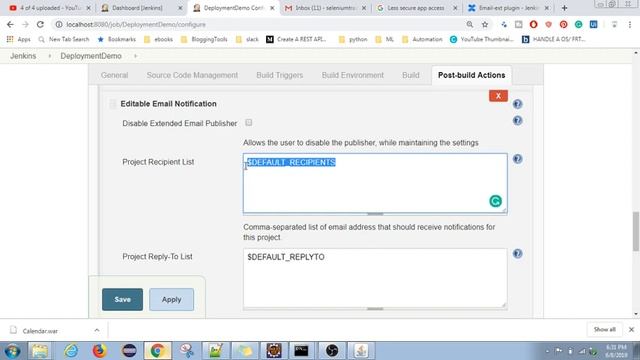Open the Pinterest extension icon
The height and width of the screenshot is (360, 640).
tap(563, 24)
